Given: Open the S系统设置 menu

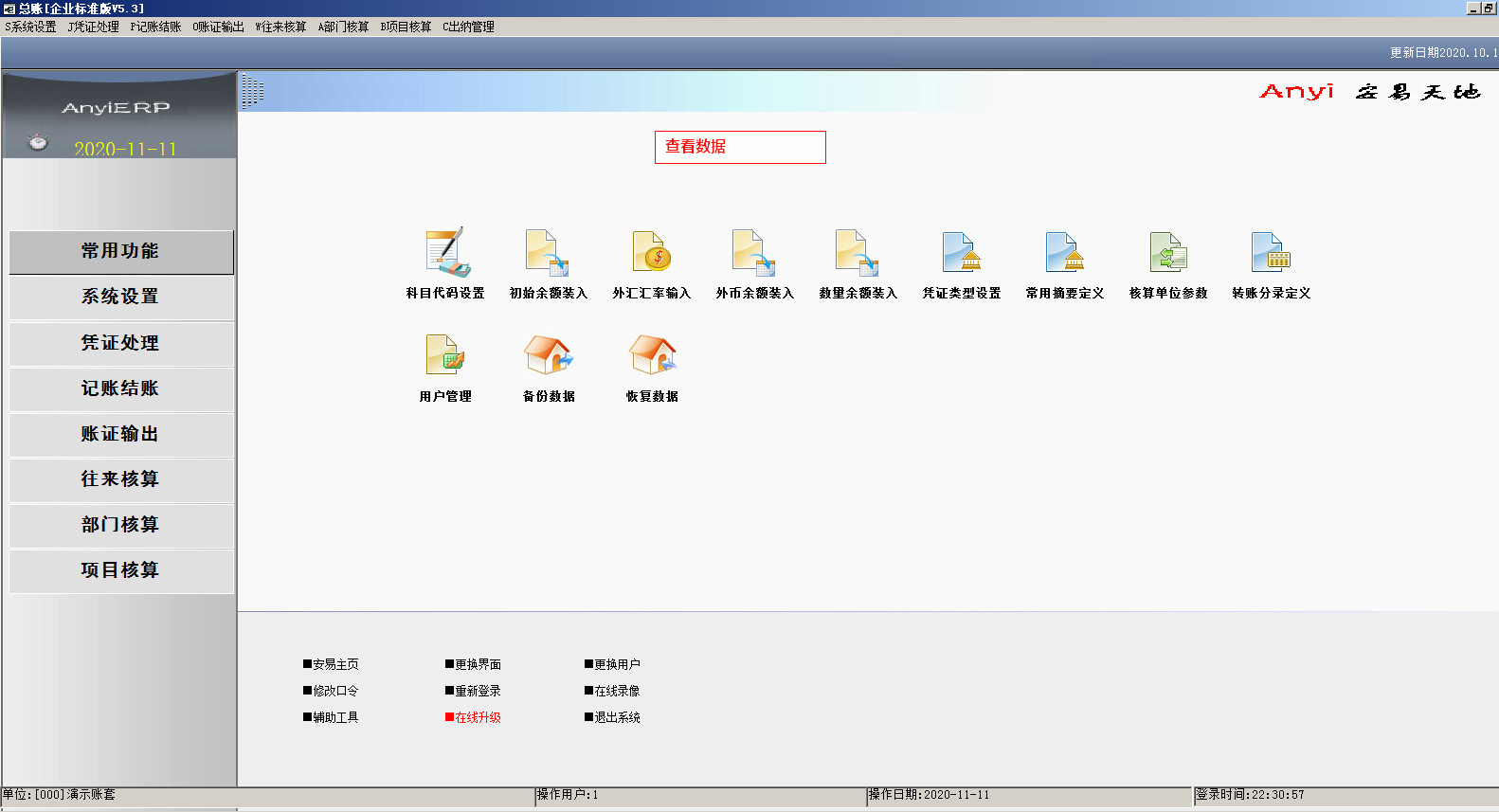Looking at the screenshot, I should 30,27.
